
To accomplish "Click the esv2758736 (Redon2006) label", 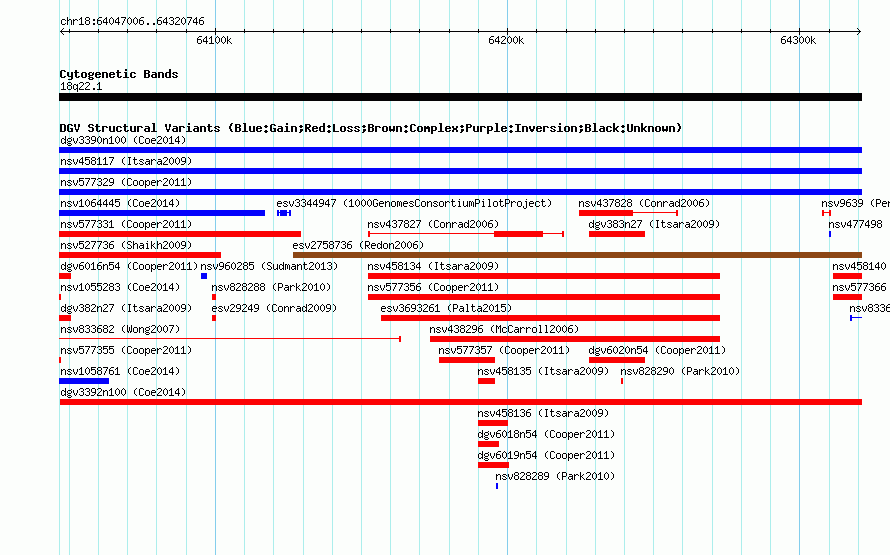I will [x=358, y=245].
